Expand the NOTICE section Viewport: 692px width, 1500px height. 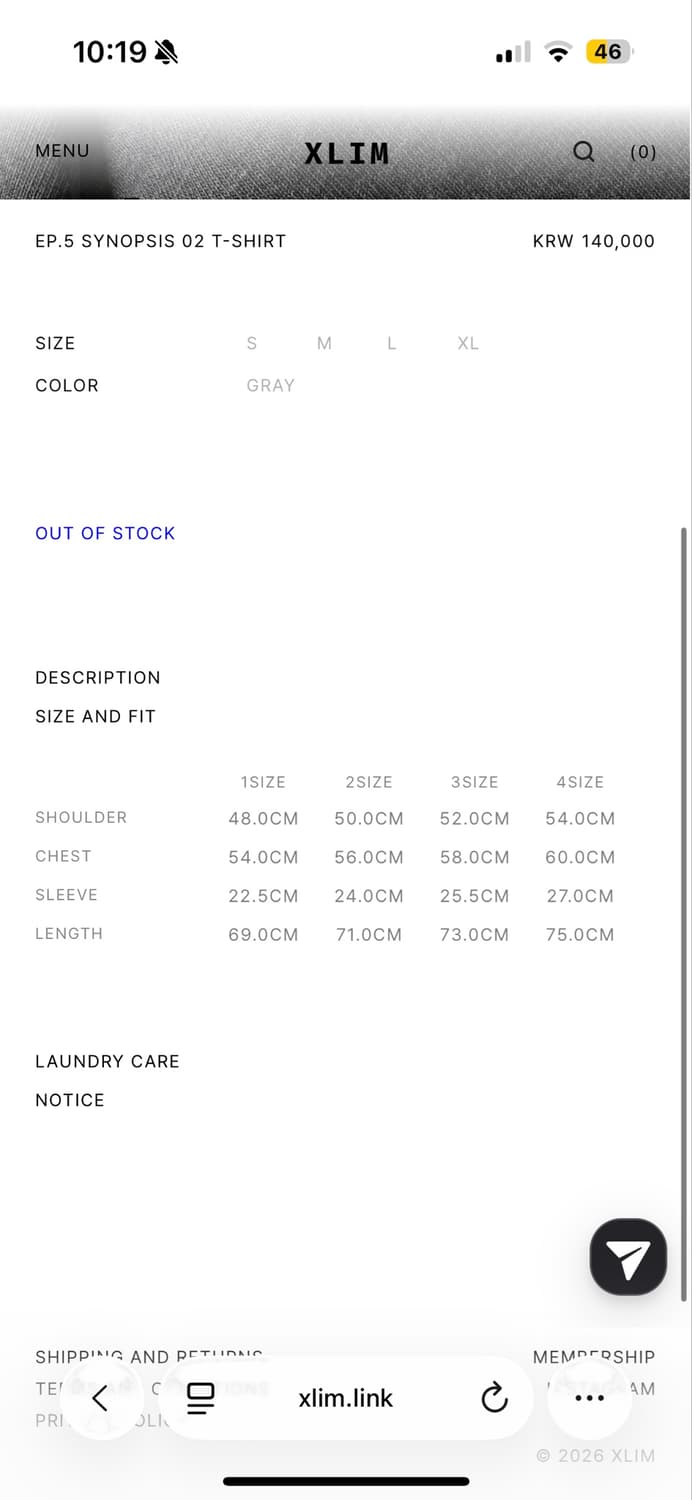pyautogui.click(x=70, y=1100)
